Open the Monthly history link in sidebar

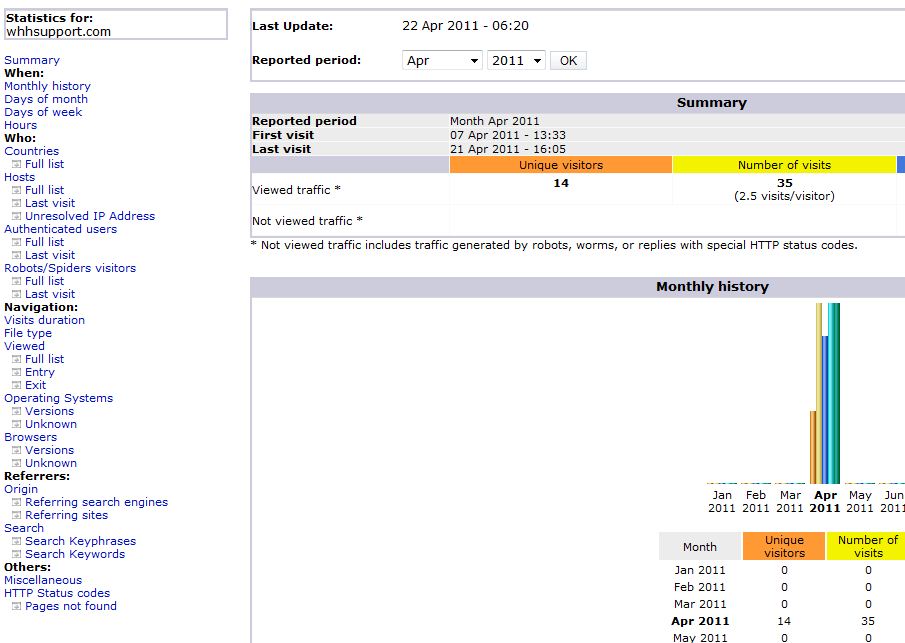(x=47, y=86)
